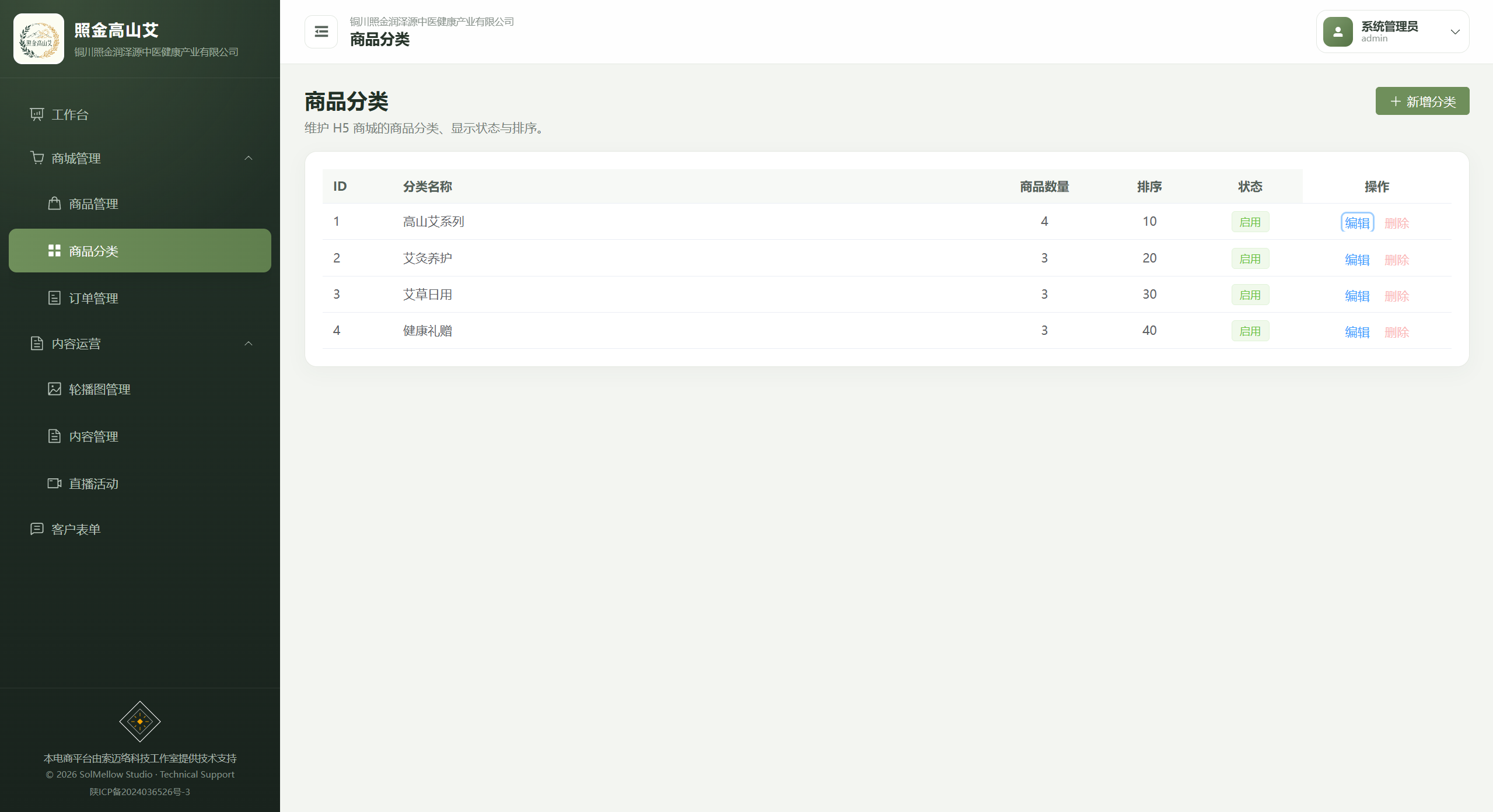This screenshot has height=812, width=1493.
Task: Delete the 高山艾系列 category
Action: [x=1397, y=223]
